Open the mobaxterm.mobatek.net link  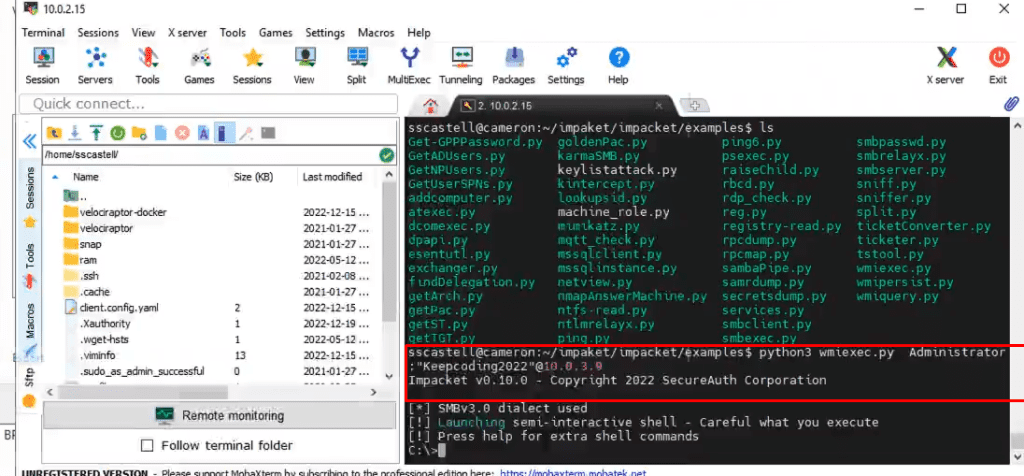pyautogui.click(x=573, y=472)
